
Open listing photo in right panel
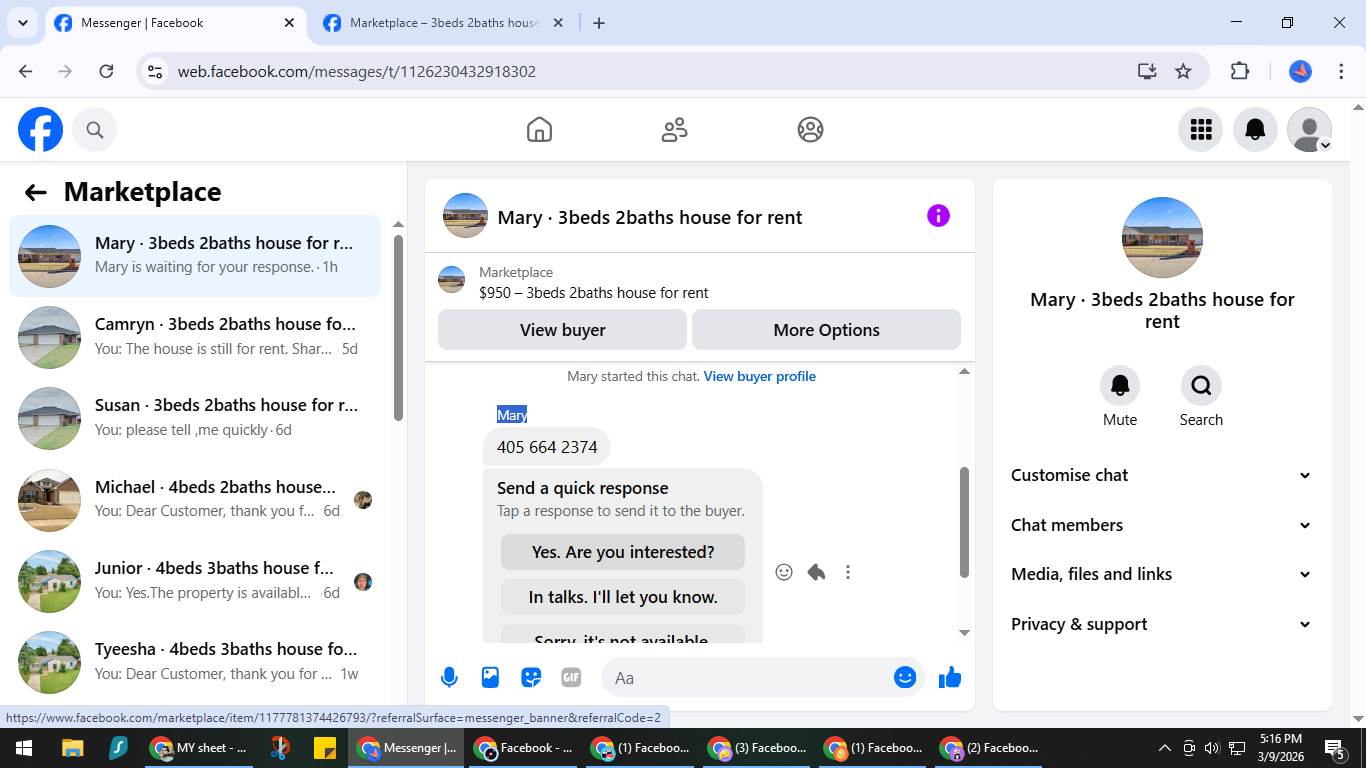click(x=1162, y=237)
